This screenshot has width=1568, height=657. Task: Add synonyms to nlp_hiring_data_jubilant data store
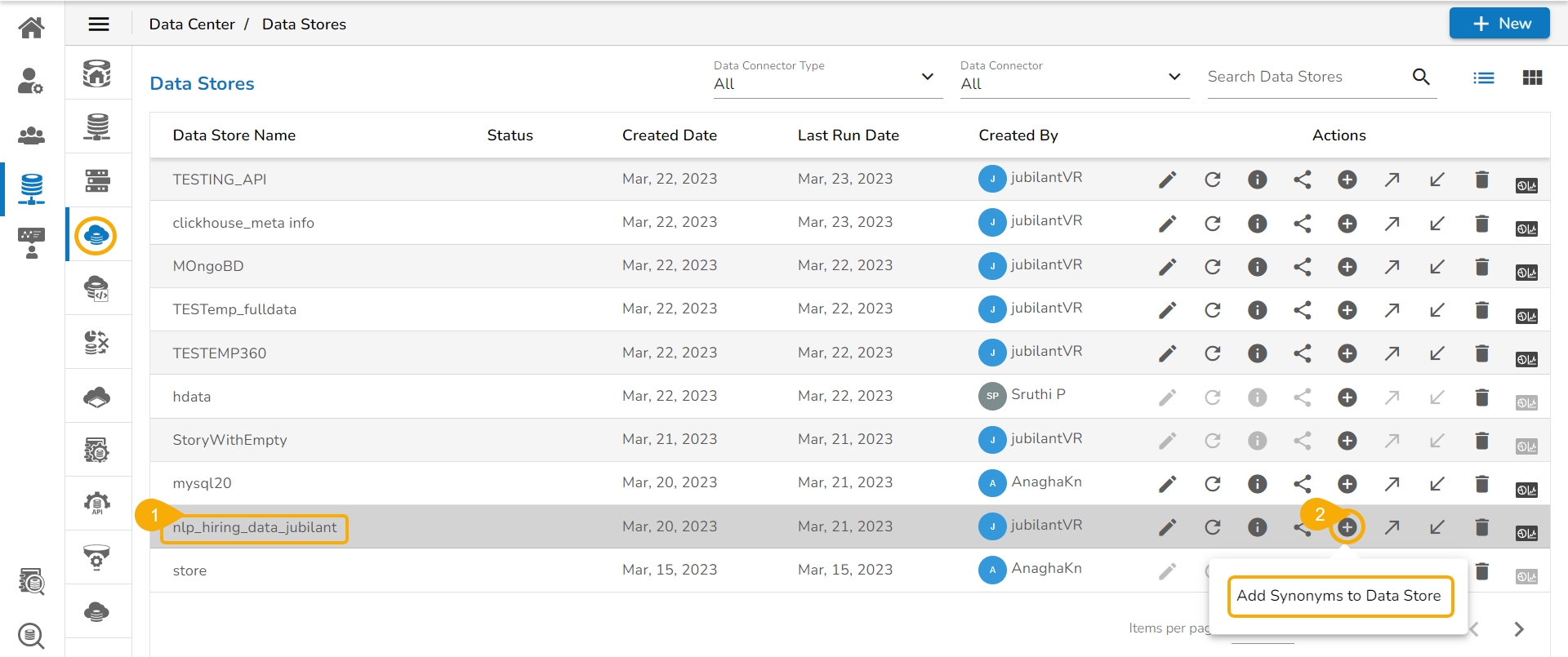(1347, 527)
